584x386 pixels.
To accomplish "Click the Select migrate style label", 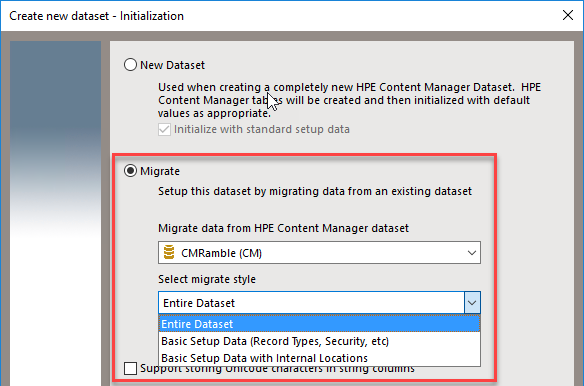I will (x=207, y=279).
